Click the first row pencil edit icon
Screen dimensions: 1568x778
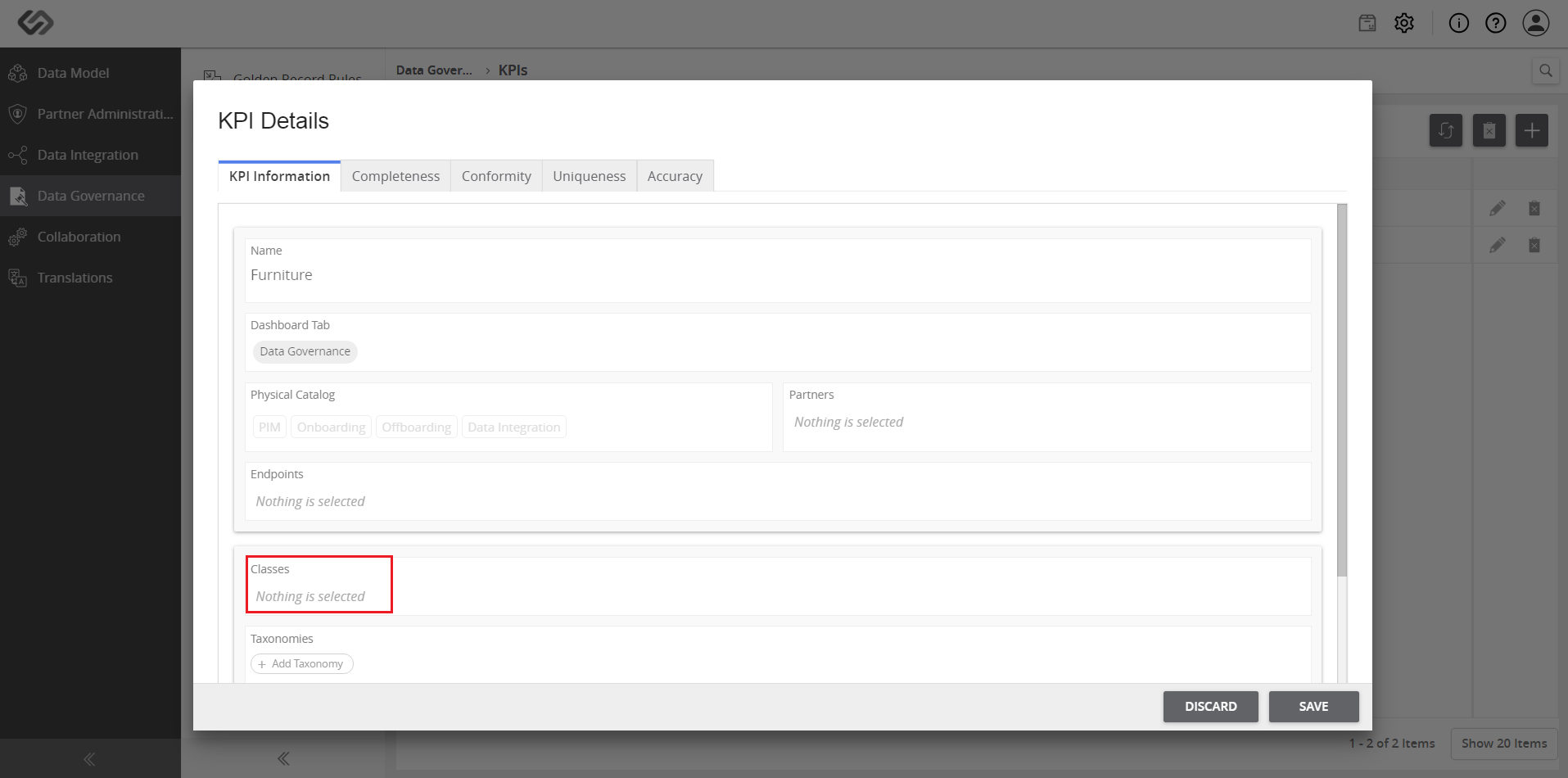pos(1498,208)
